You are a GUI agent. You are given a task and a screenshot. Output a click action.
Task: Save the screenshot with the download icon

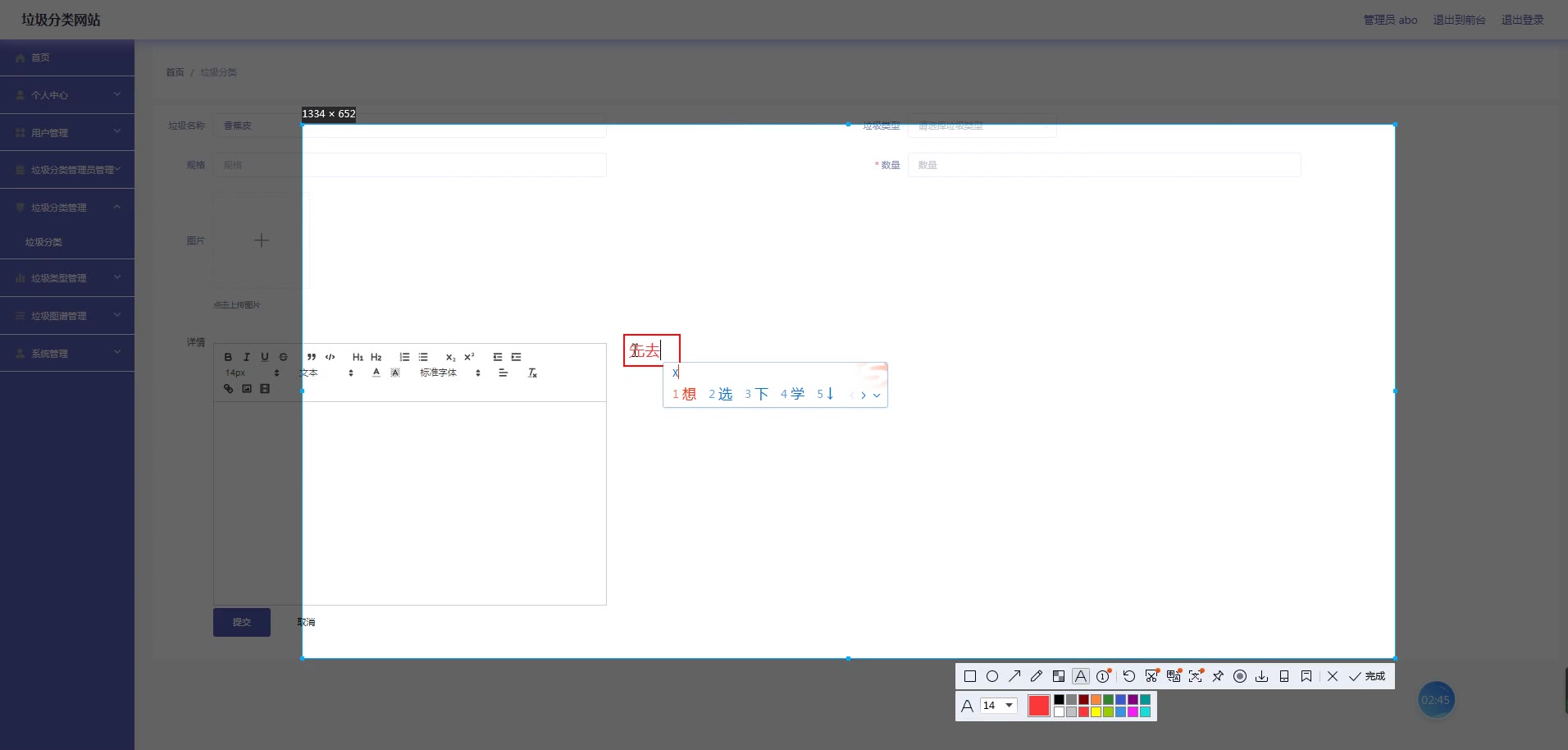click(x=1262, y=676)
